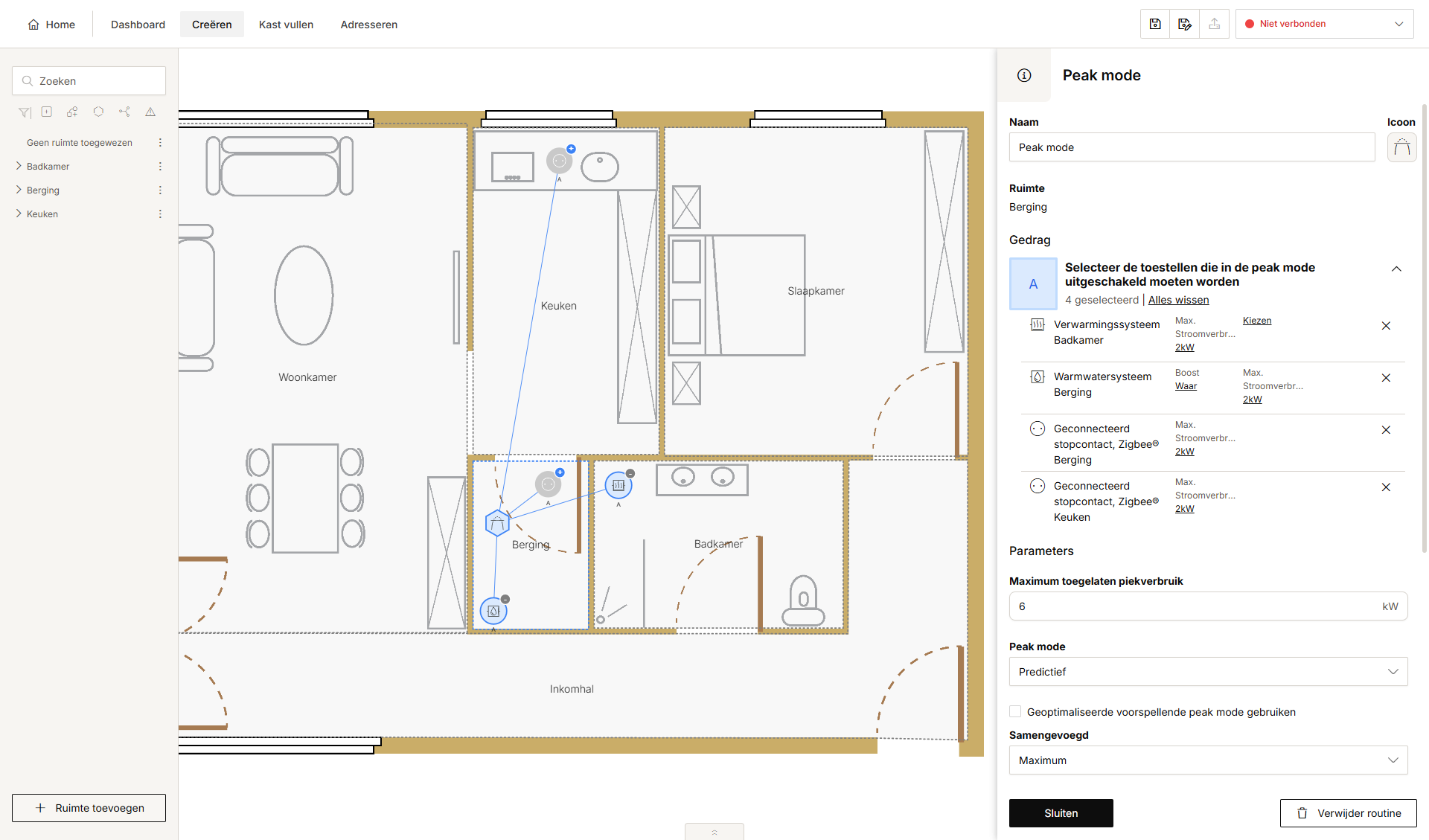
Task: Click the add shapes icon in the sidebar
Action: coord(72,112)
